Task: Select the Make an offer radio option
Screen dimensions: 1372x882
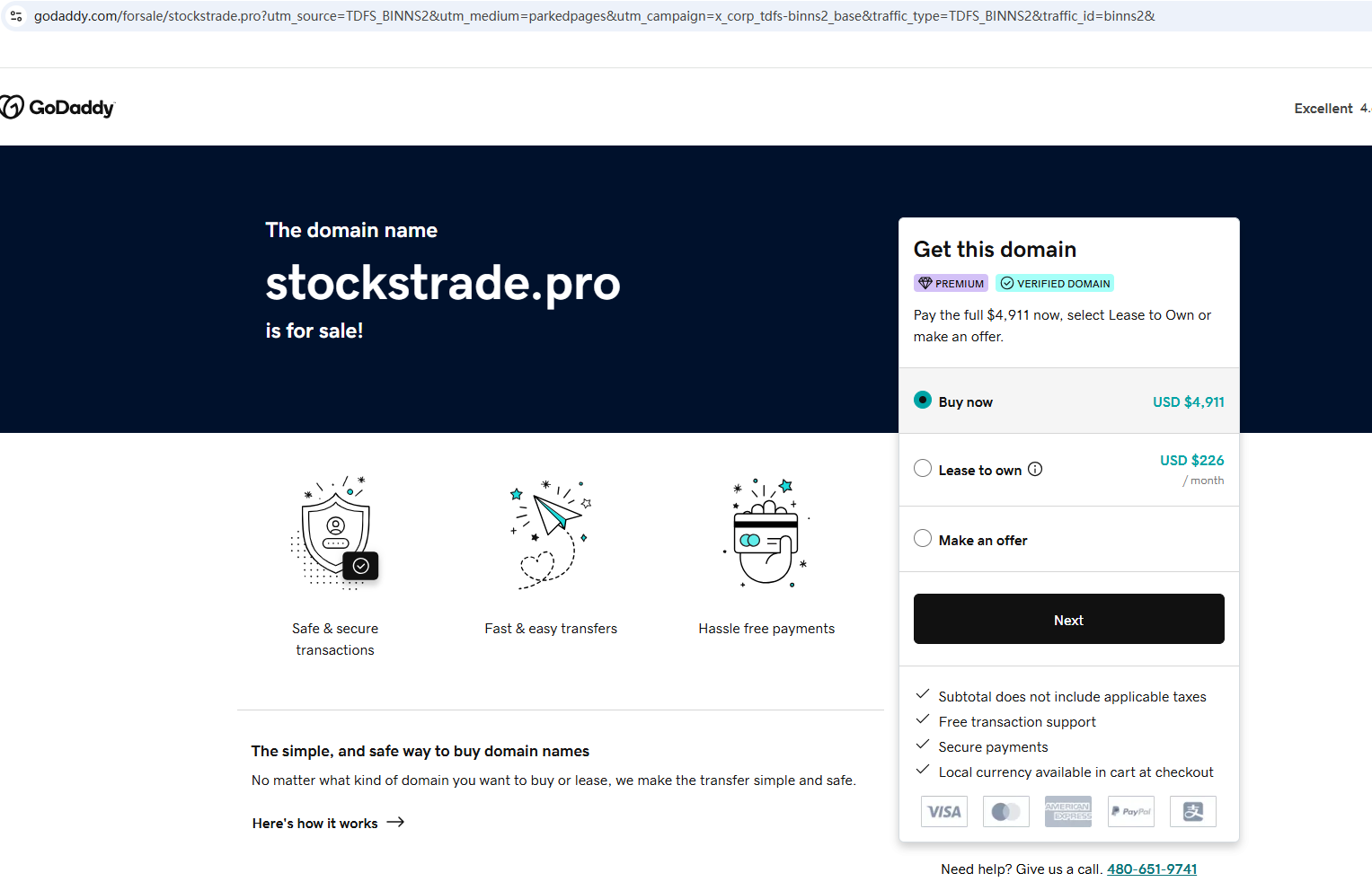Action: [x=923, y=539]
